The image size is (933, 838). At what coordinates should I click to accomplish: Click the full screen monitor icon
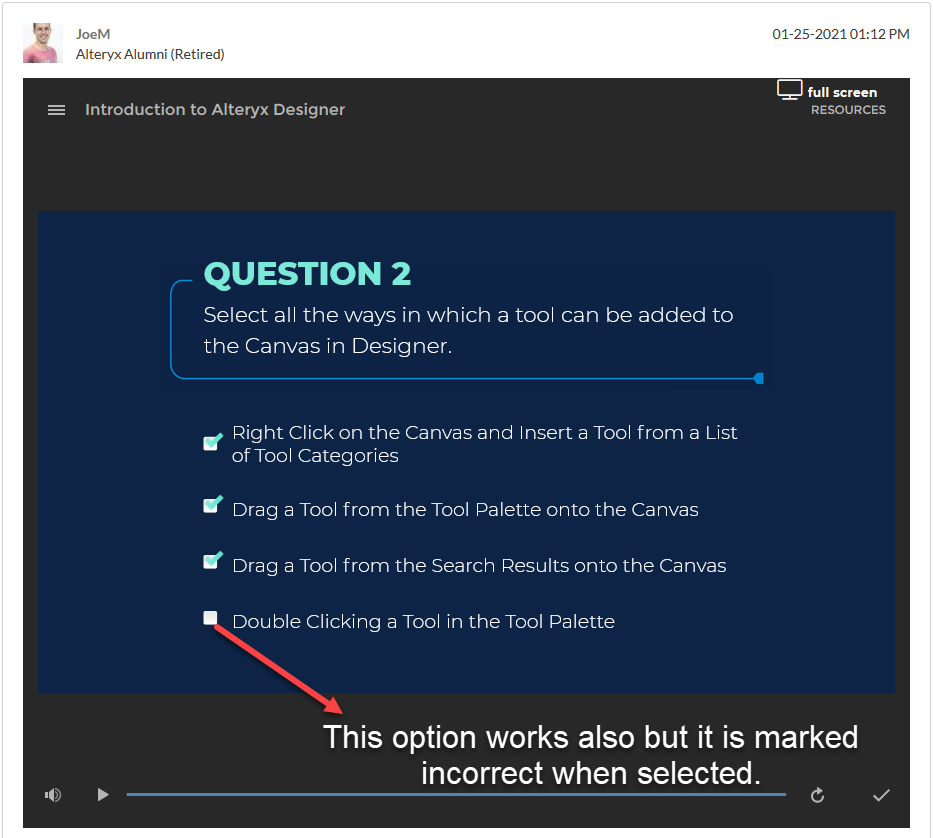(789, 89)
